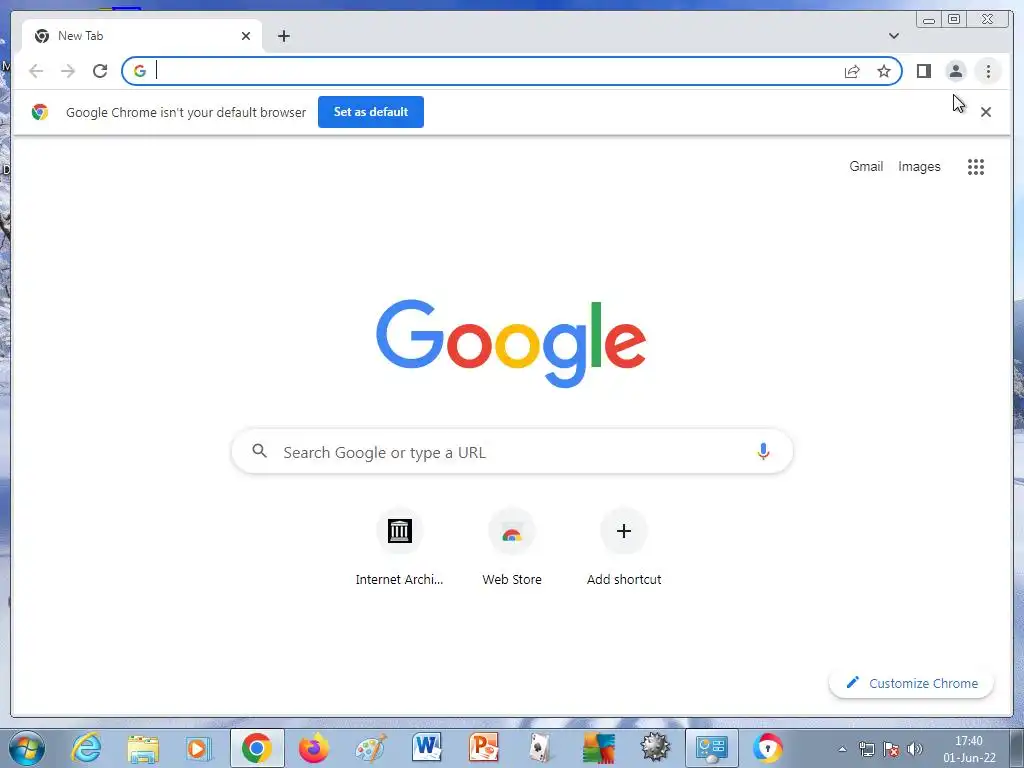Click the magnifier icon in the search box
Image resolution: width=1024 pixels, height=768 pixels.
259,451
